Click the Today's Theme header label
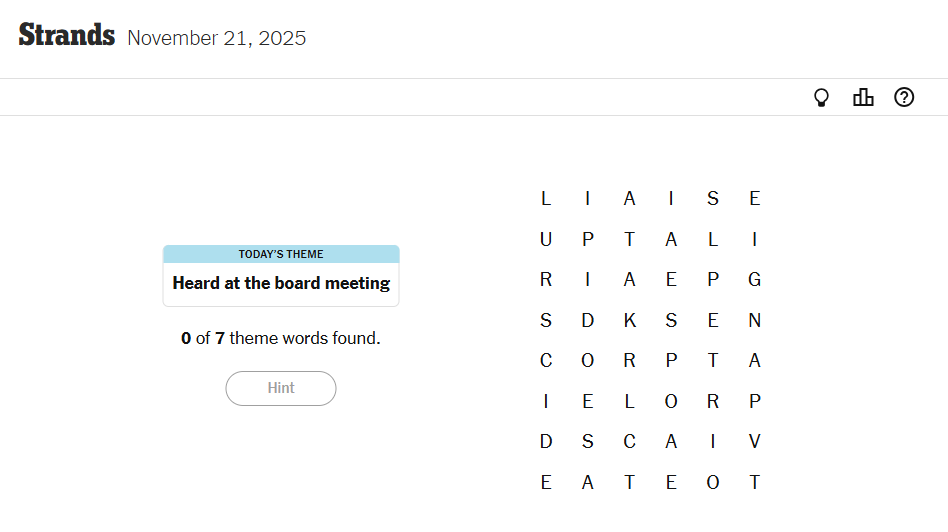Image resolution: width=948 pixels, height=532 pixels. click(281, 254)
